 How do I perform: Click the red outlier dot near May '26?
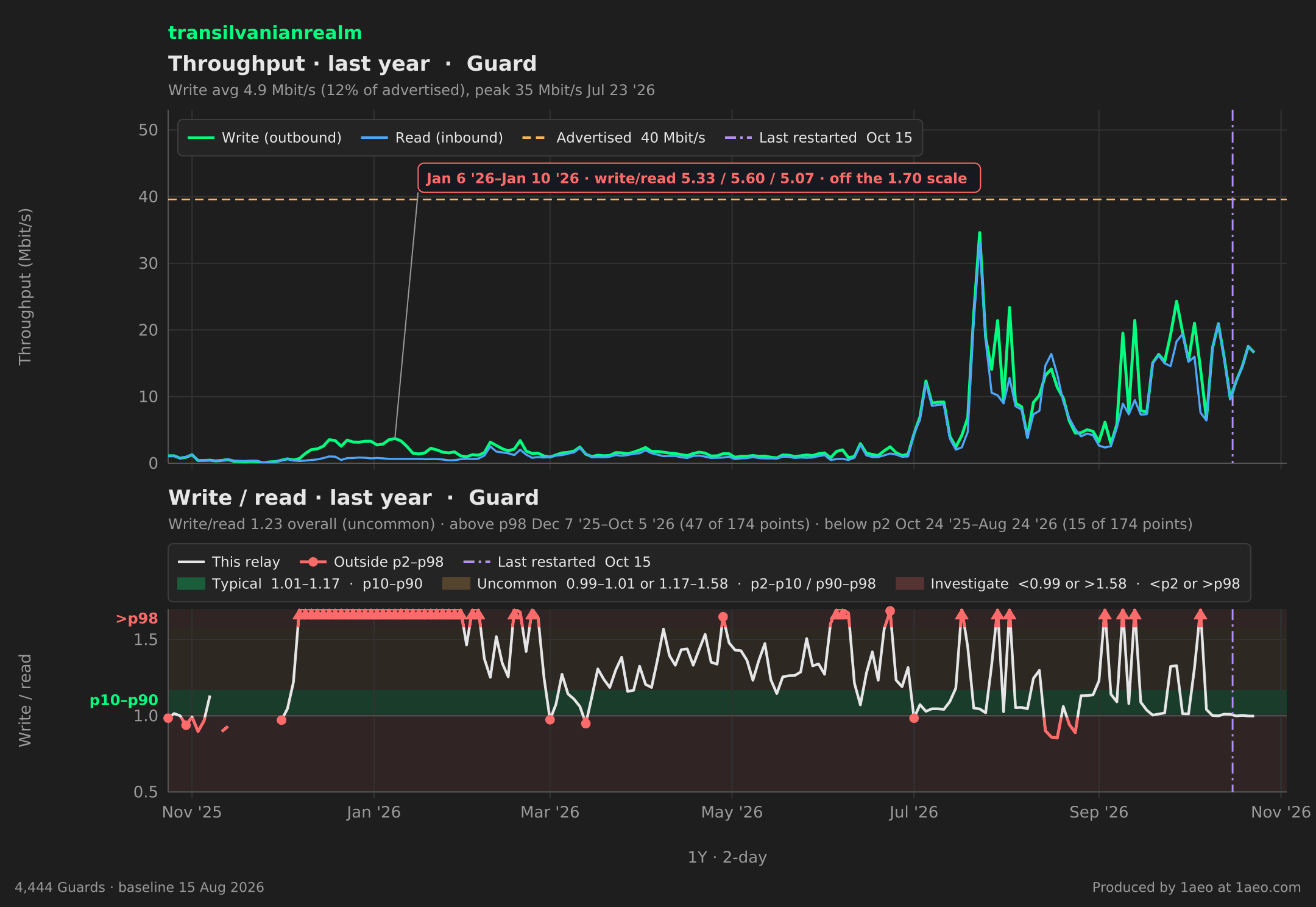723,617
